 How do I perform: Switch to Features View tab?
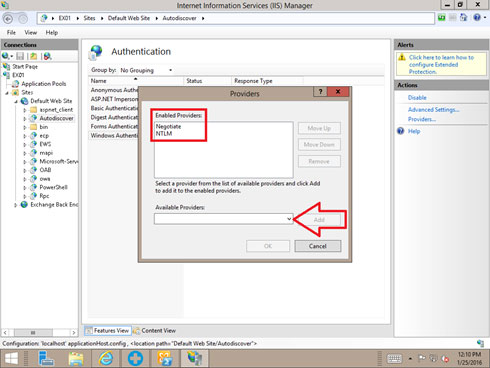(x=108, y=331)
